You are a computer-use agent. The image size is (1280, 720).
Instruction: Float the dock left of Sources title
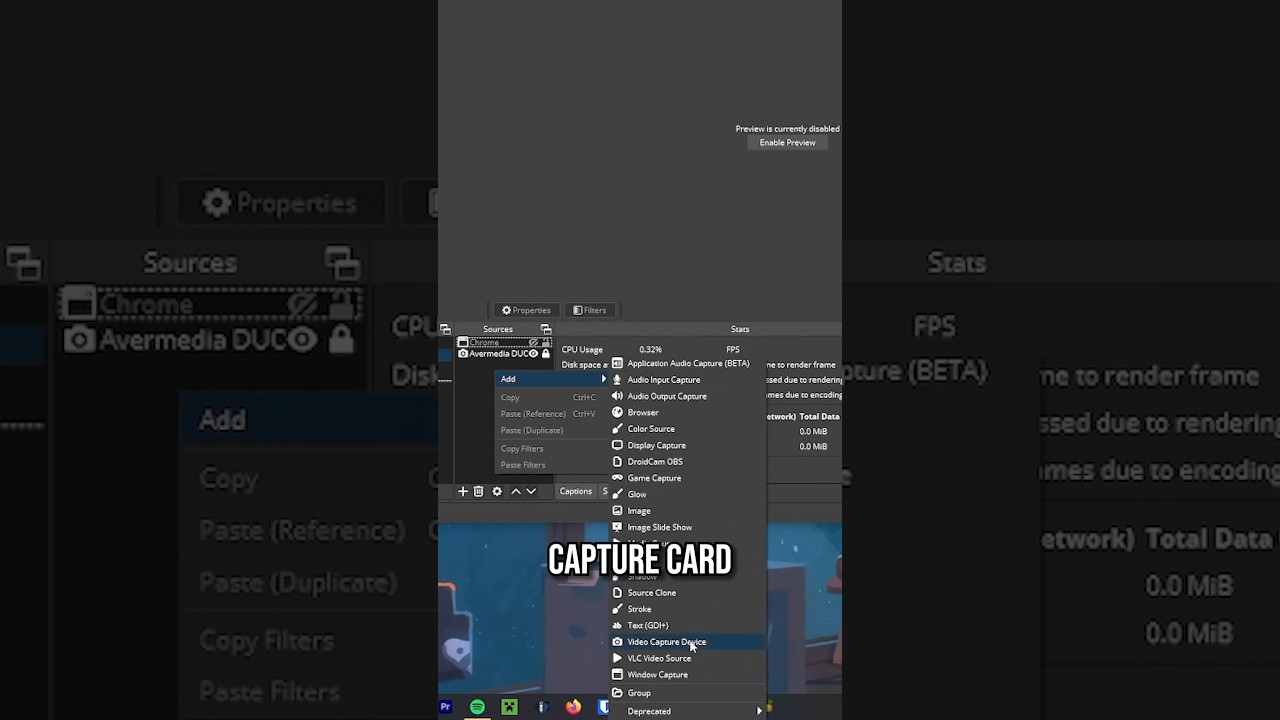coord(445,329)
